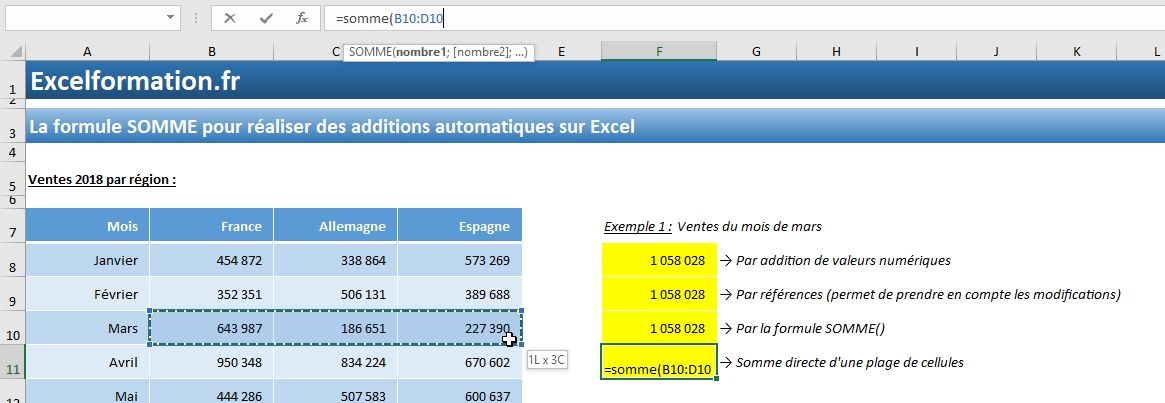Screen dimensions: 1165x403
Task: Click the Mars month cell
Action: tap(88, 329)
